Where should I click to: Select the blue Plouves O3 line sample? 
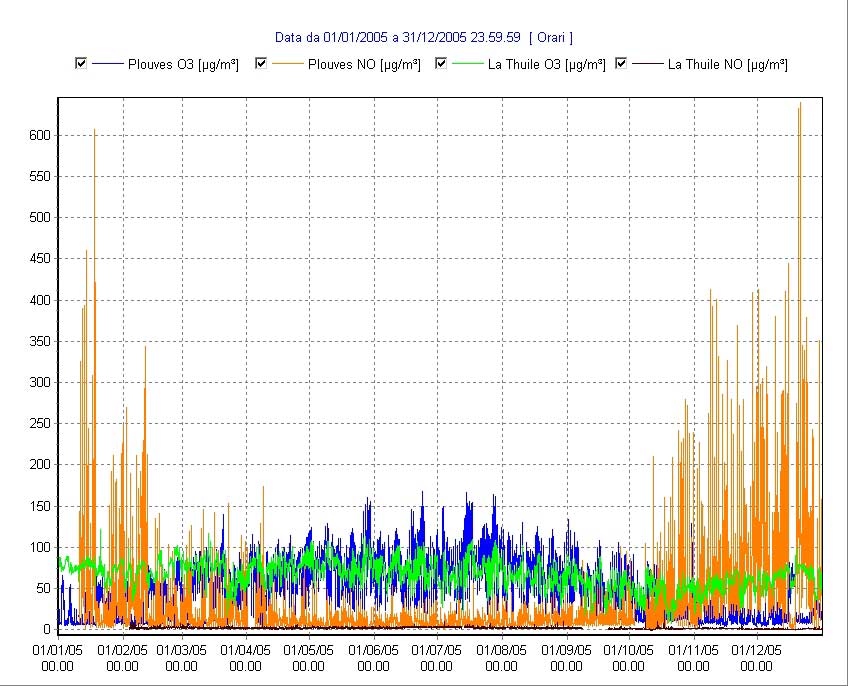pos(108,64)
